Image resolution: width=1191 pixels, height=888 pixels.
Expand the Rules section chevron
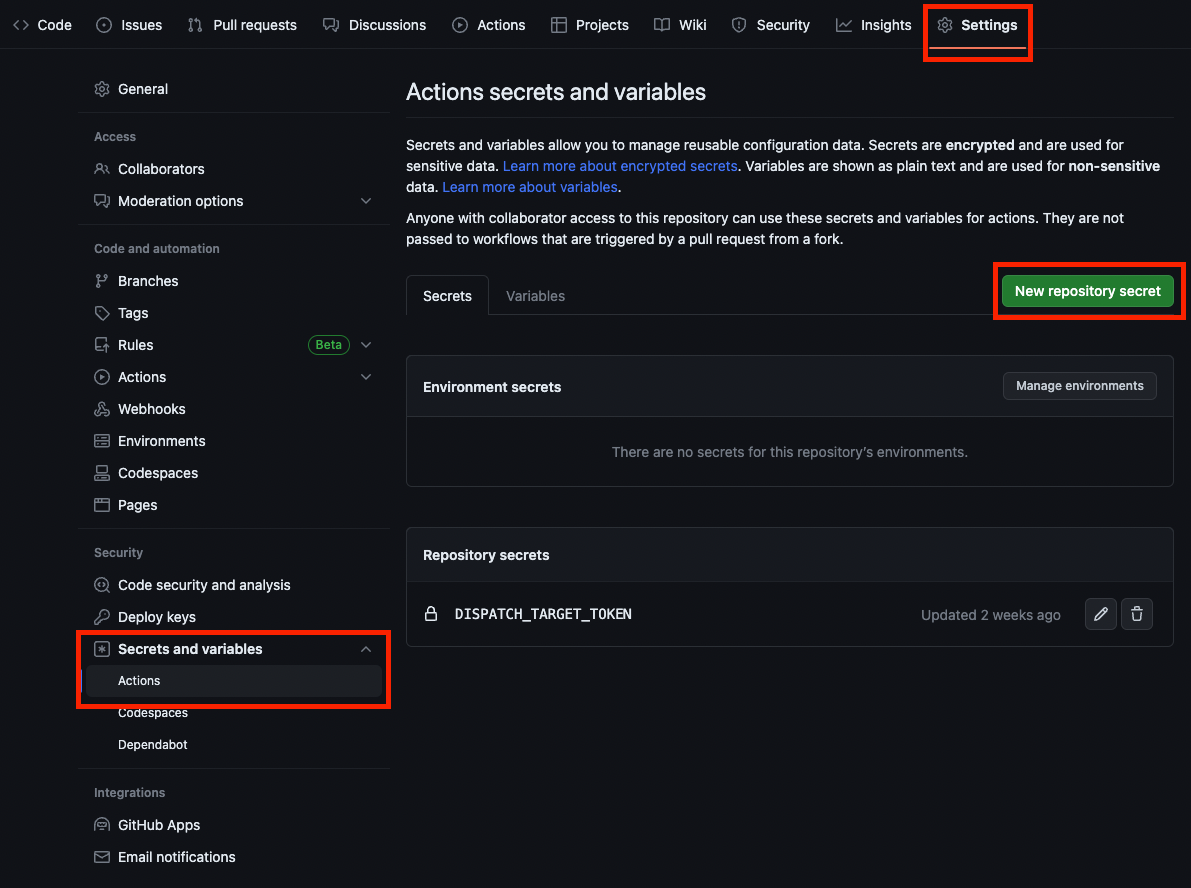tap(366, 345)
